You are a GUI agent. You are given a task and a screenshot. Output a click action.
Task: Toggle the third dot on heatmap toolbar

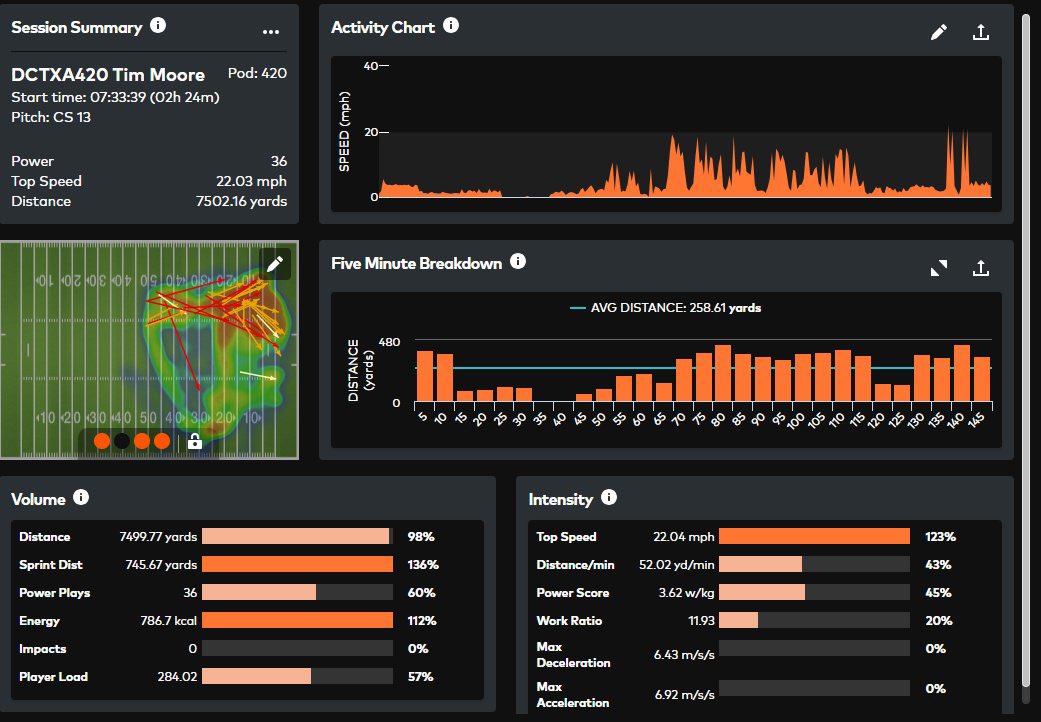point(141,441)
